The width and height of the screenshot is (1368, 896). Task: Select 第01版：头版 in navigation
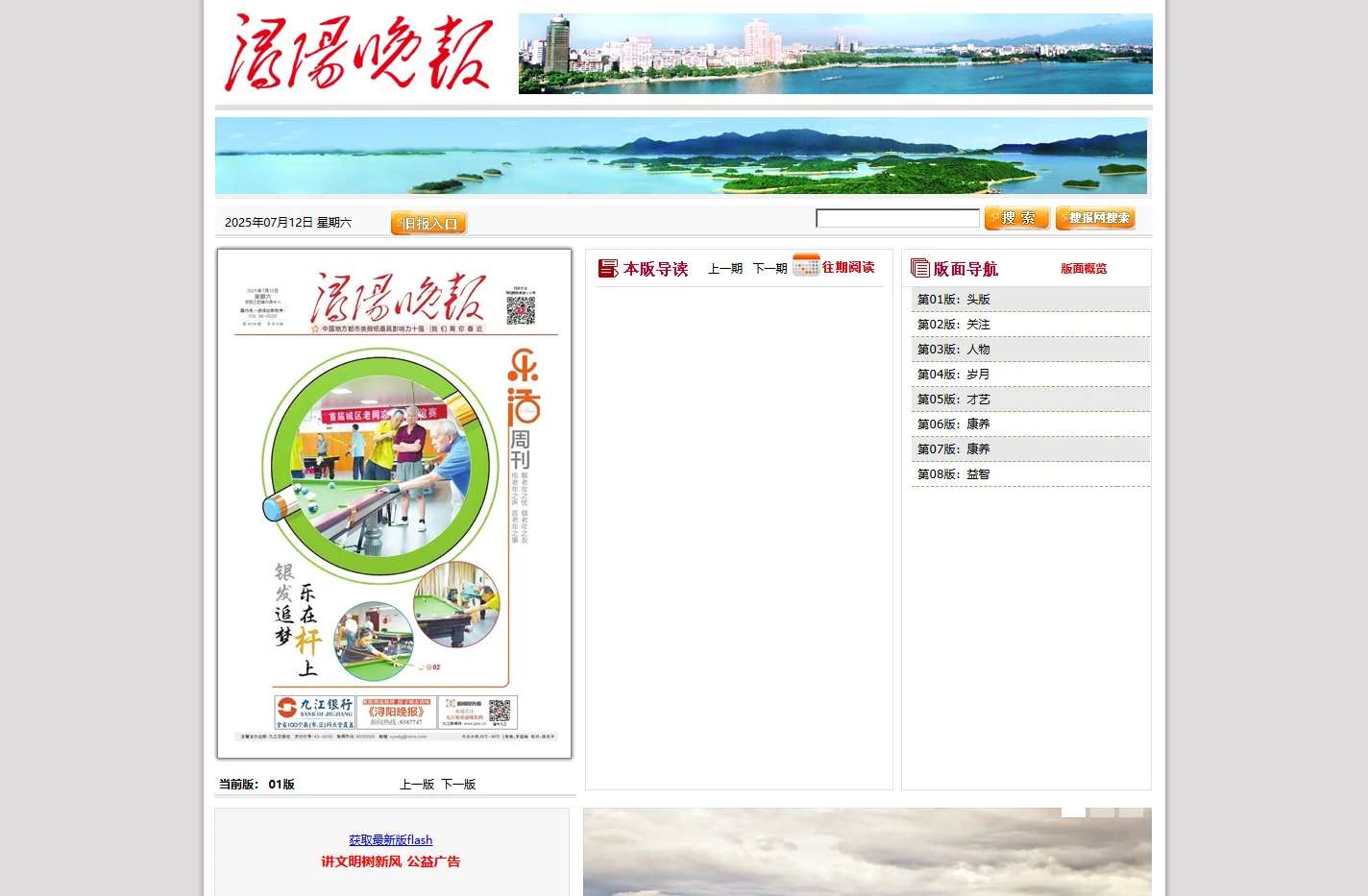[1031, 300]
